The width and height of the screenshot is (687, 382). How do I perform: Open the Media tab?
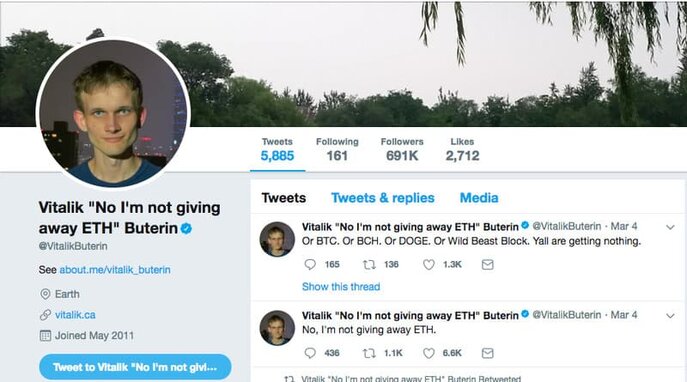click(x=479, y=198)
